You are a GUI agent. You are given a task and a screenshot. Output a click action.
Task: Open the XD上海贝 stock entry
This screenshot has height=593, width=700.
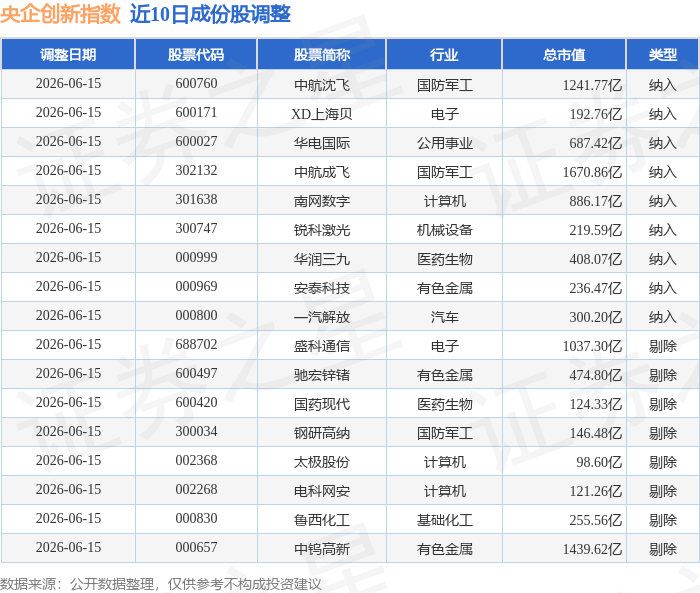321,114
